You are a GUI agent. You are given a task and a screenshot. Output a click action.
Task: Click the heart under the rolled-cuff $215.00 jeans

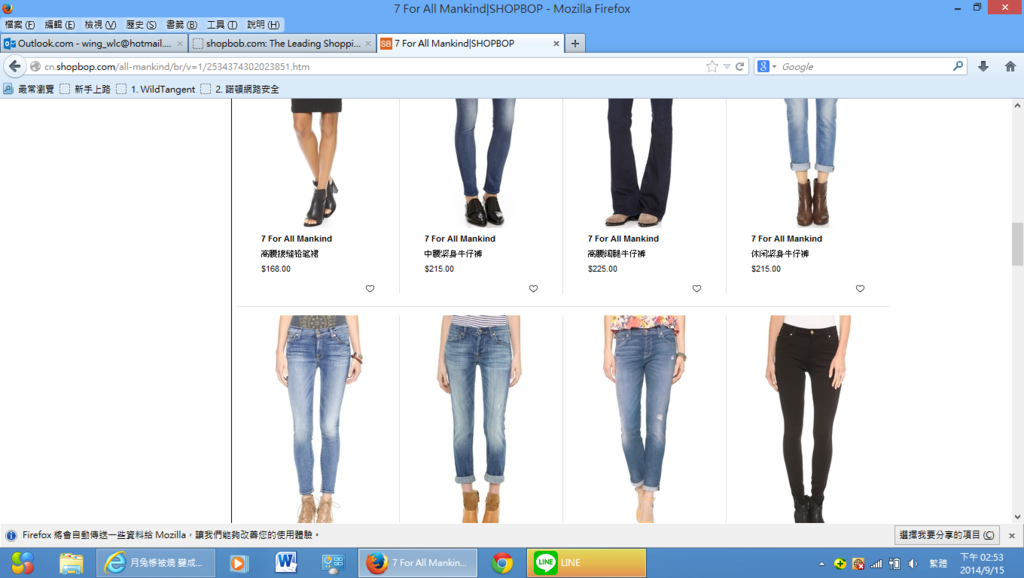[860, 289]
